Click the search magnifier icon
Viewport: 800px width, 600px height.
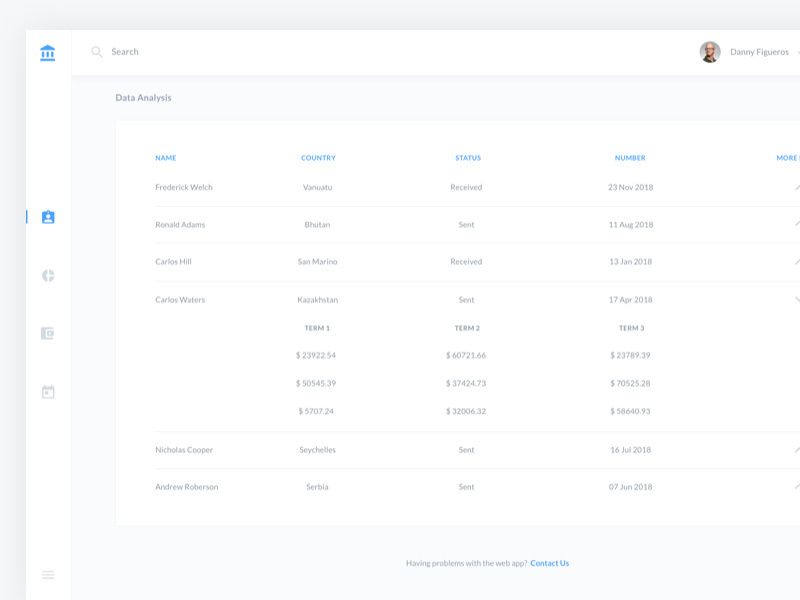pos(95,51)
